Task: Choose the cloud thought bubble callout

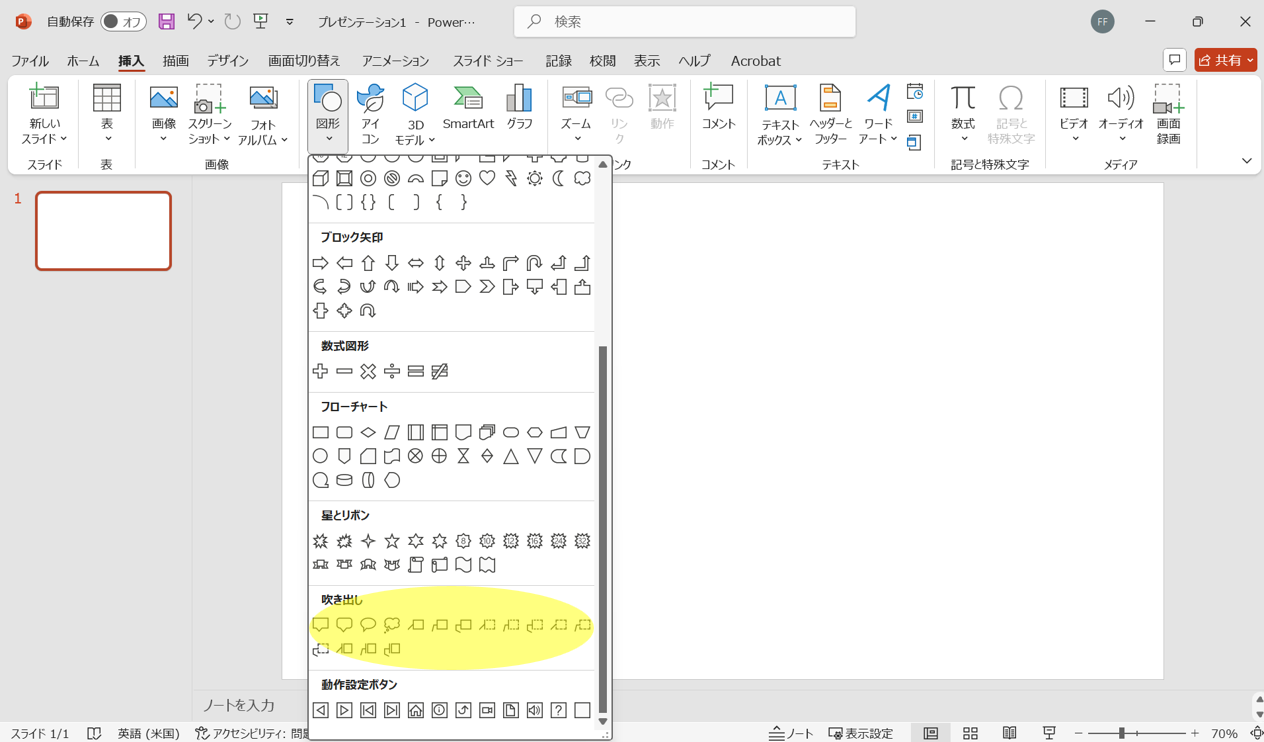Action: click(392, 625)
